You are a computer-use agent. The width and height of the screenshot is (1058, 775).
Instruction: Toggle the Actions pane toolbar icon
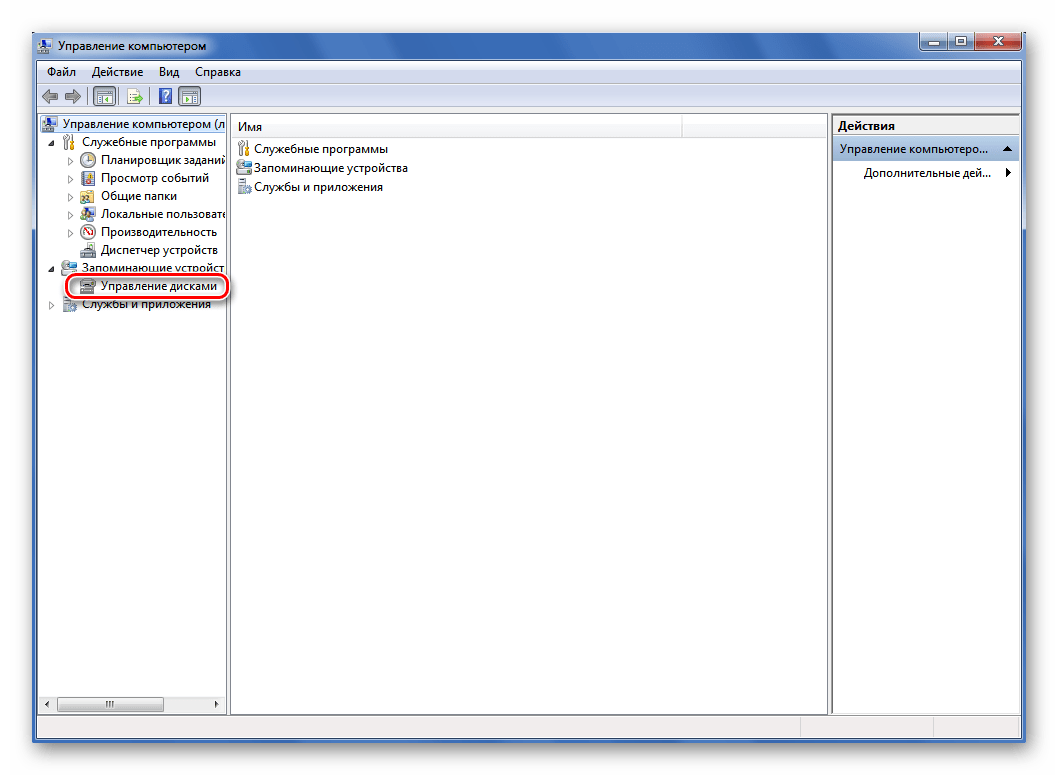pyautogui.click(x=189, y=97)
